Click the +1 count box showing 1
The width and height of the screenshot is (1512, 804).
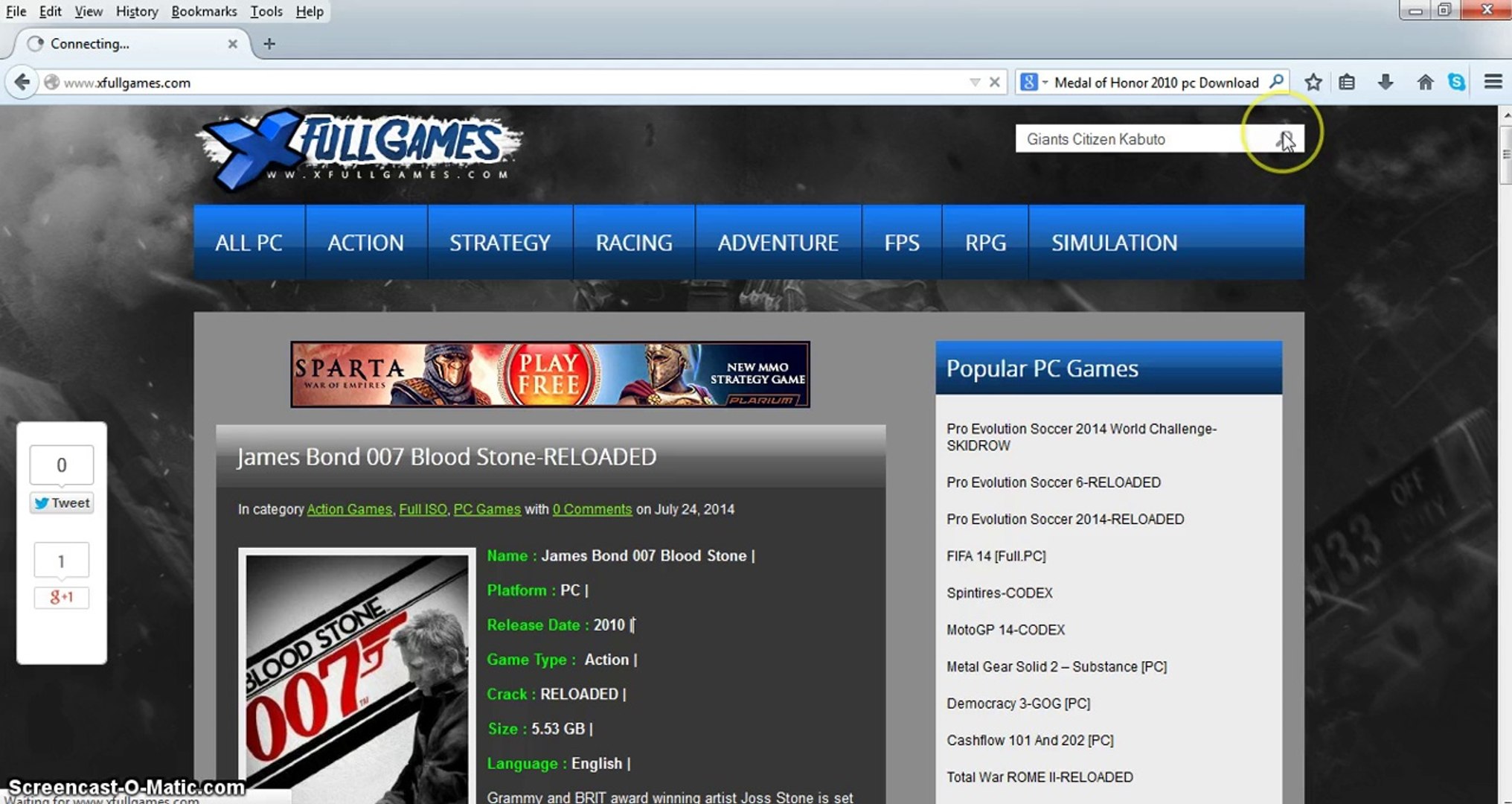click(x=62, y=561)
